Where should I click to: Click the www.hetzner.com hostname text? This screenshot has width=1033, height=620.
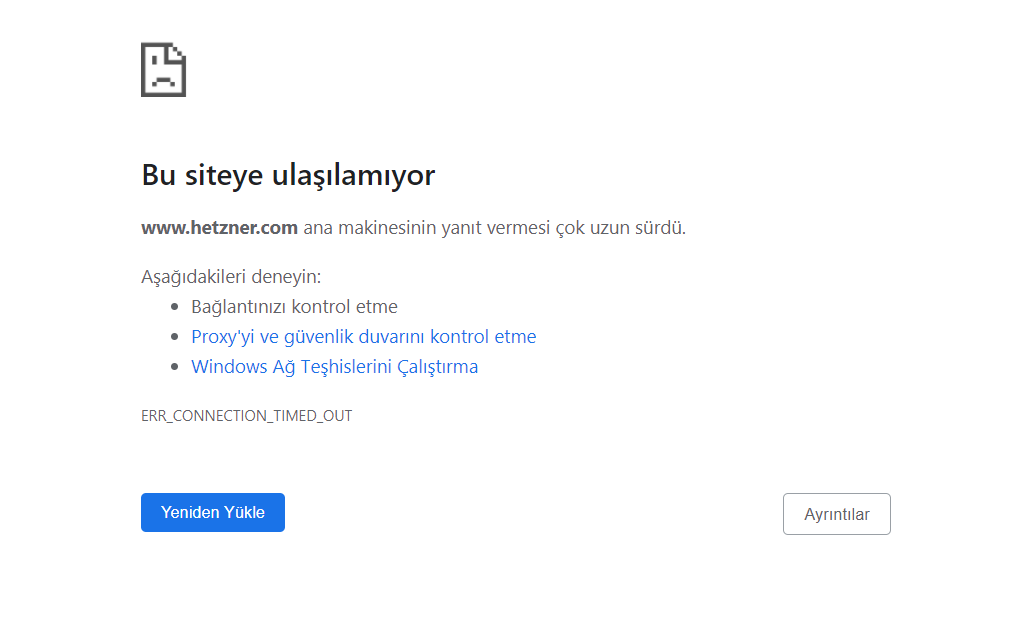(x=219, y=227)
